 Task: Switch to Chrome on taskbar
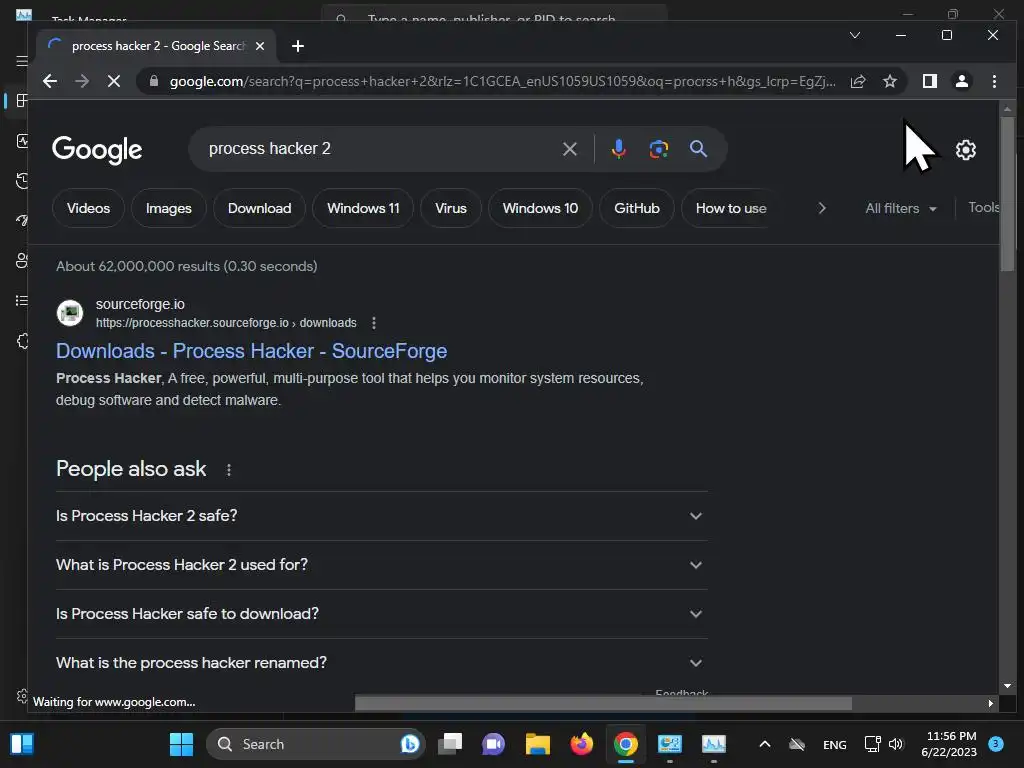point(626,744)
